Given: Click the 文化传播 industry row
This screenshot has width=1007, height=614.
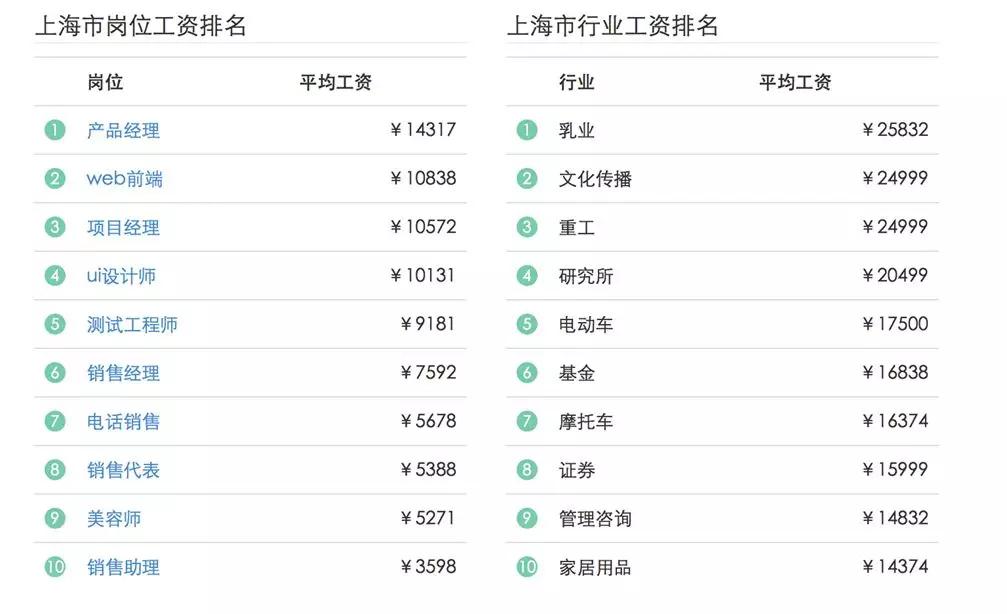Looking at the screenshot, I should tap(595, 179).
